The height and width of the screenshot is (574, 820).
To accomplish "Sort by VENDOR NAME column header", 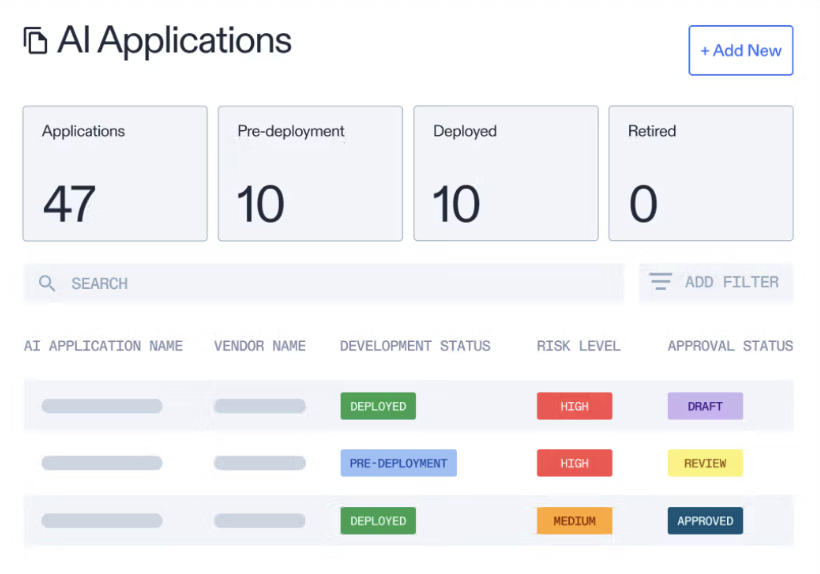I will (x=260, y=346).
